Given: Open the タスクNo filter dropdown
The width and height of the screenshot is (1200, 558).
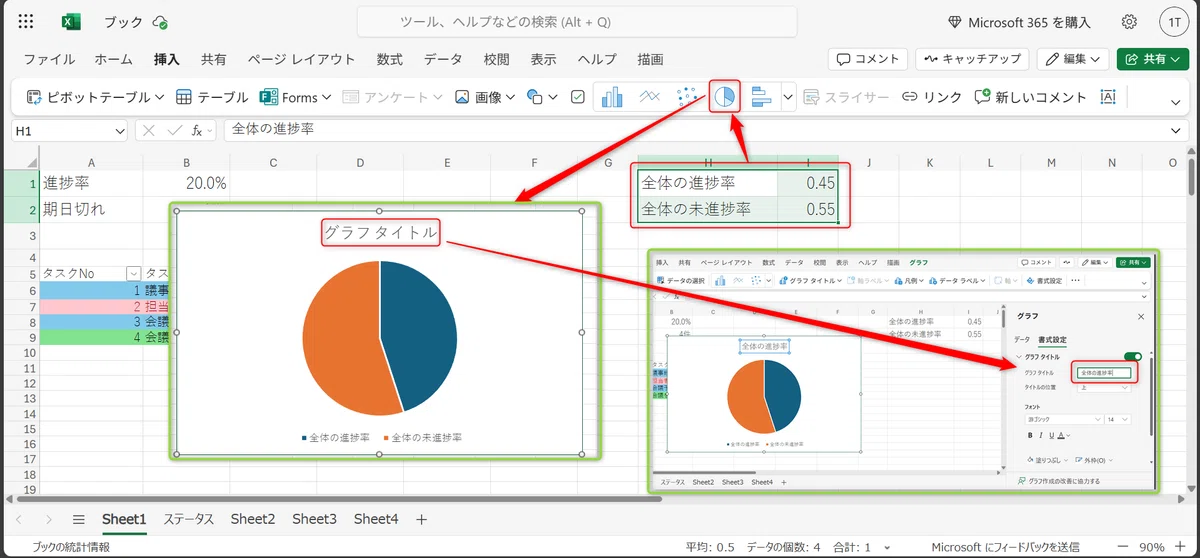Looking at the screenshot, I should pyautogui.click(x=133, y=273).
